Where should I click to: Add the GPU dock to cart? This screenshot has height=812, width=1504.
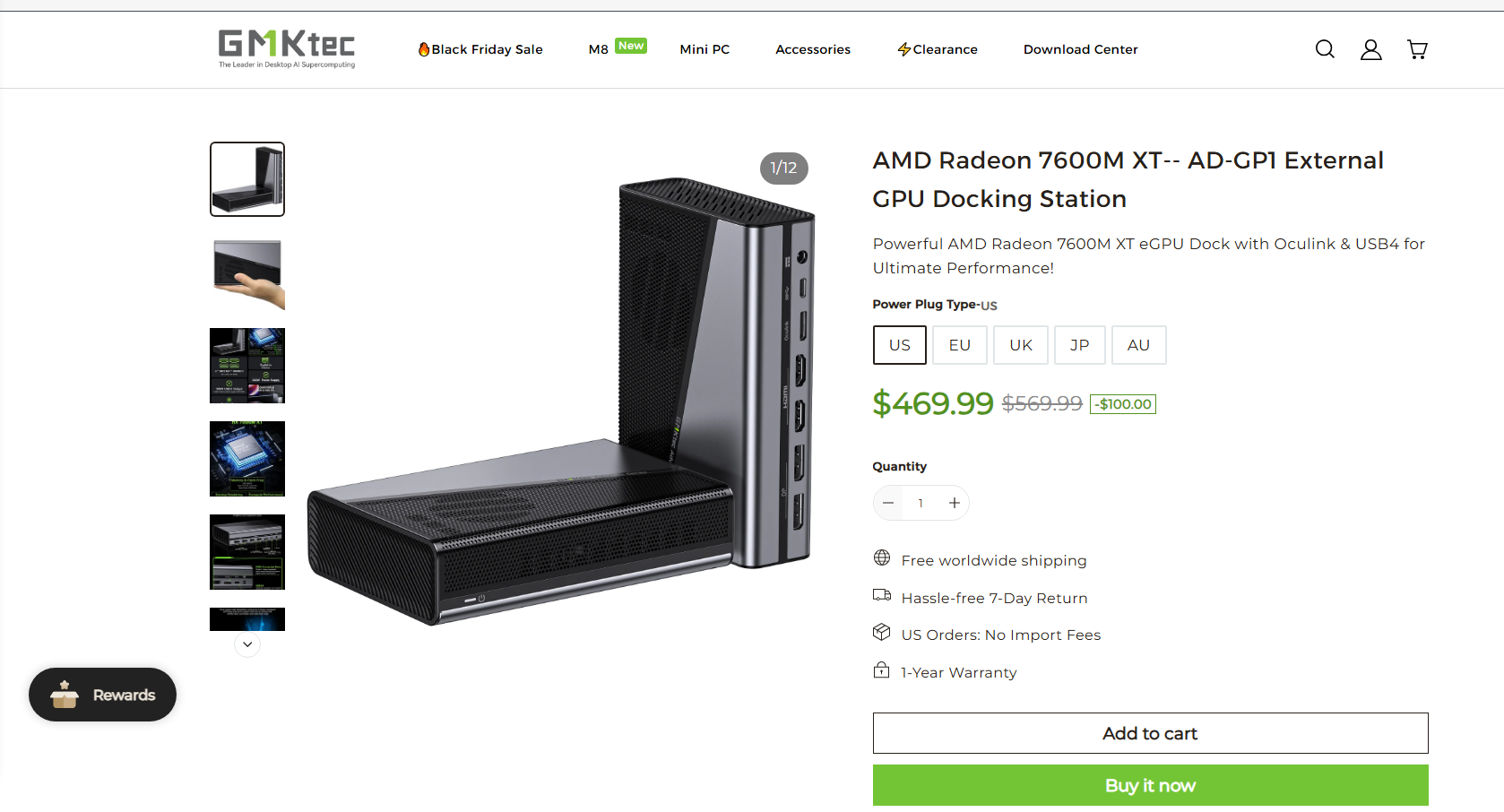click(1150, 733)
